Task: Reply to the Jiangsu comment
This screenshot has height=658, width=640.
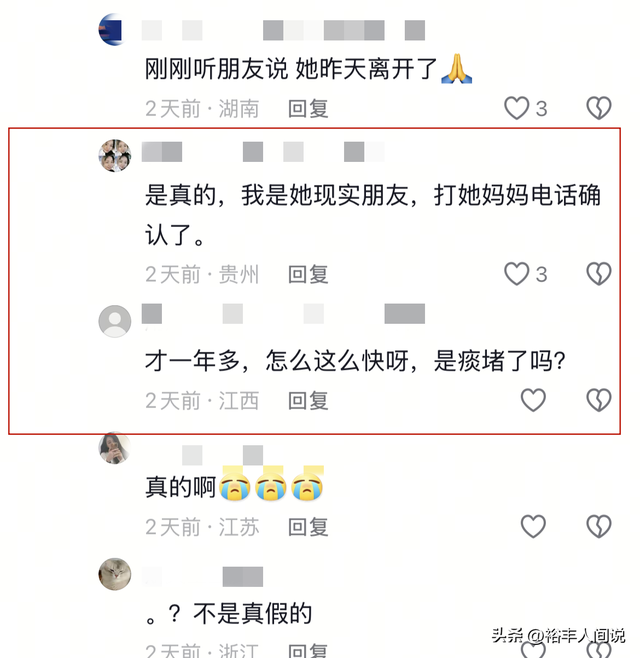Action: click(x=308, y=527)
